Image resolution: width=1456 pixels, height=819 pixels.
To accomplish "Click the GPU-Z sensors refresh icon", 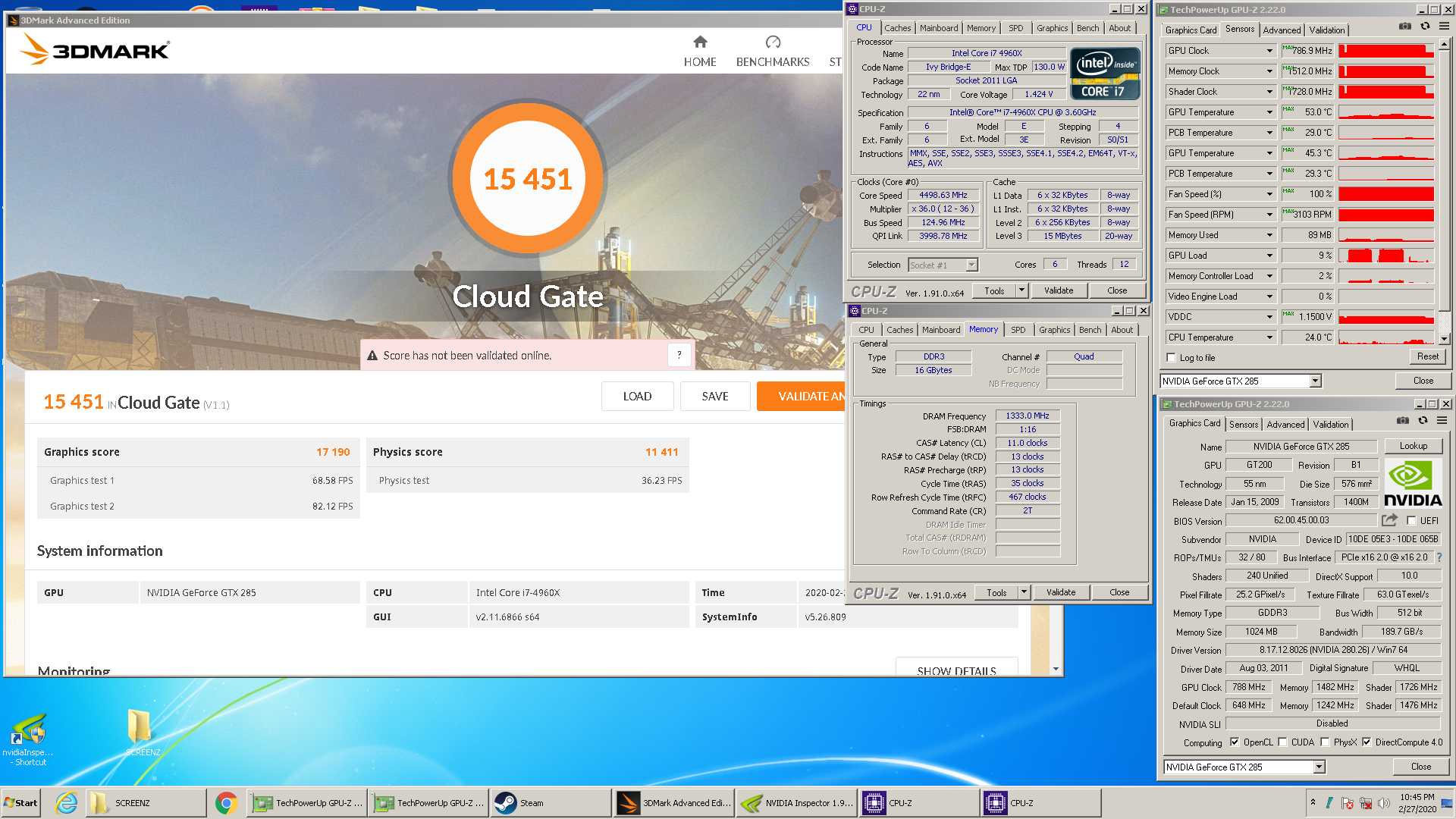I will click(x=1425, y=27).
